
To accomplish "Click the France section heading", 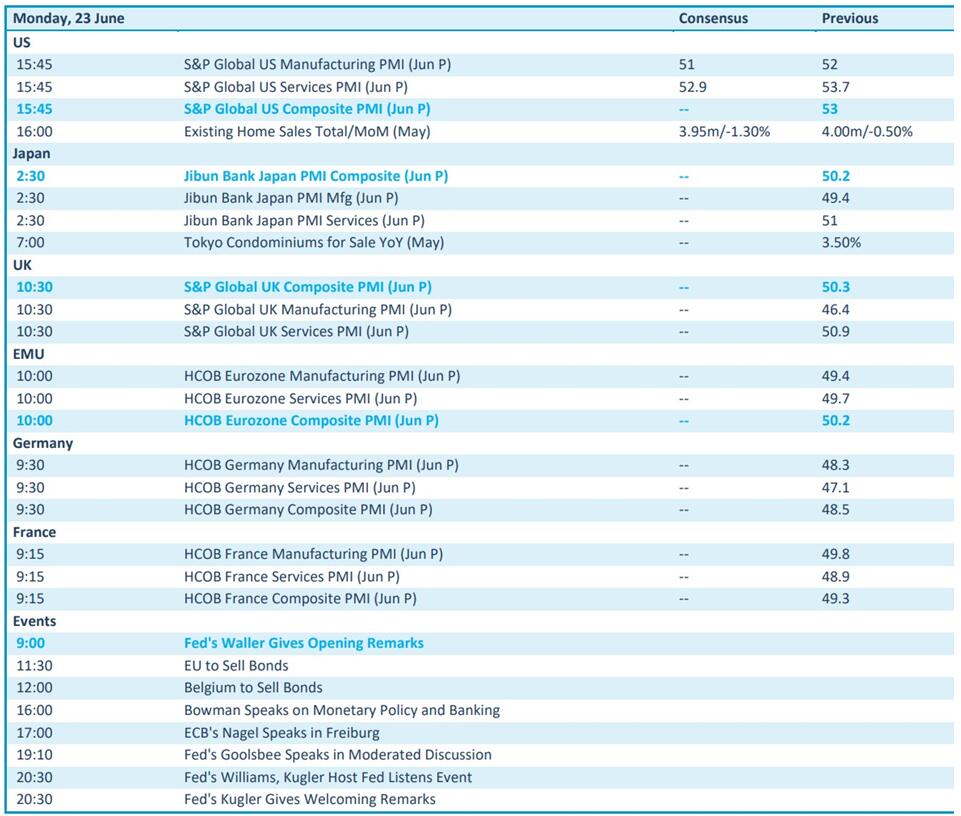I will pos(35,532).
